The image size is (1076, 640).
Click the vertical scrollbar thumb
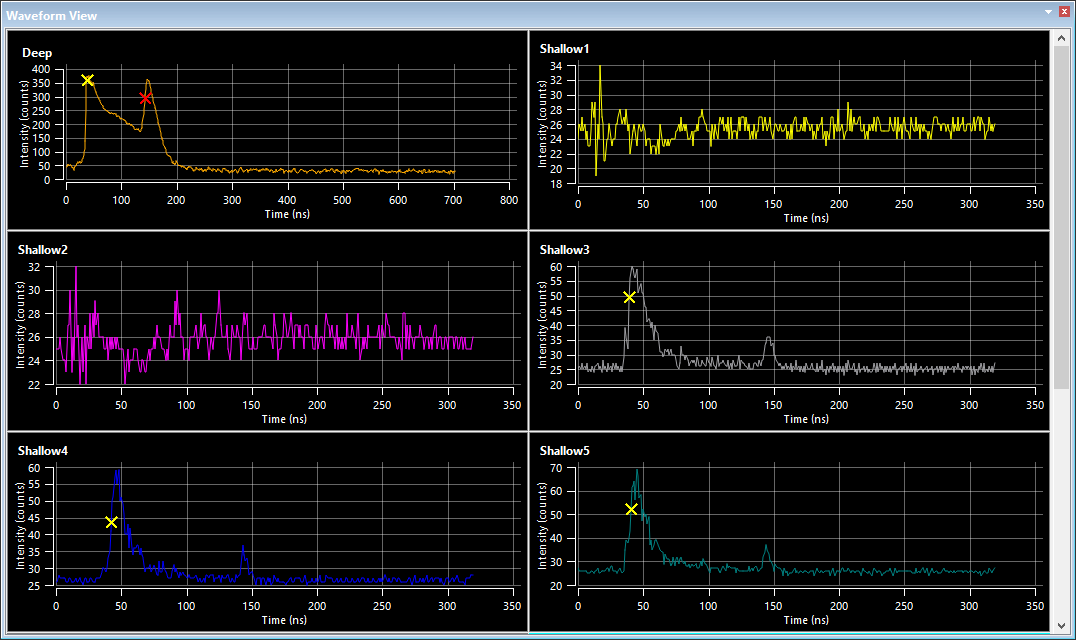(x=1062, y=218)
